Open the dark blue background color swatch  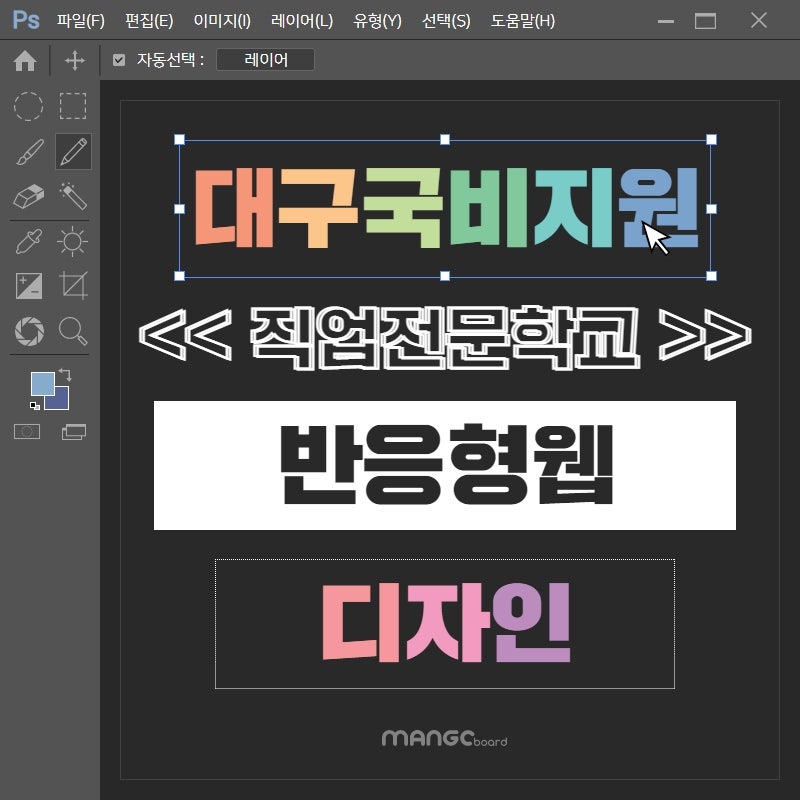(61, 402)
